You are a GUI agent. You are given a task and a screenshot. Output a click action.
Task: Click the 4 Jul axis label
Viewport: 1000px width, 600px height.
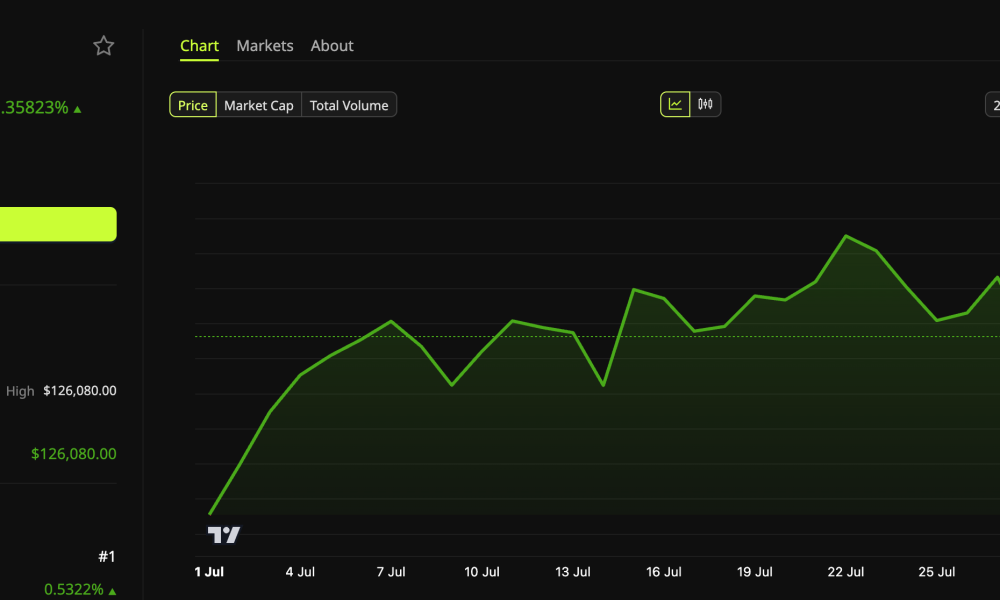(x=300, y=572)
